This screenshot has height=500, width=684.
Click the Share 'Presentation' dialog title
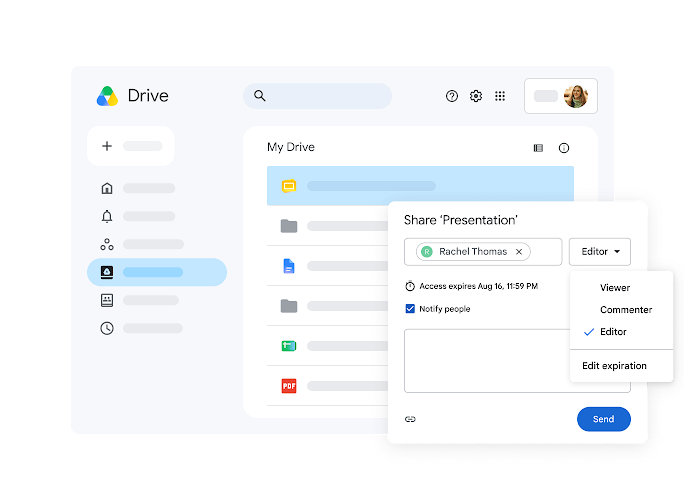point(461,220)
